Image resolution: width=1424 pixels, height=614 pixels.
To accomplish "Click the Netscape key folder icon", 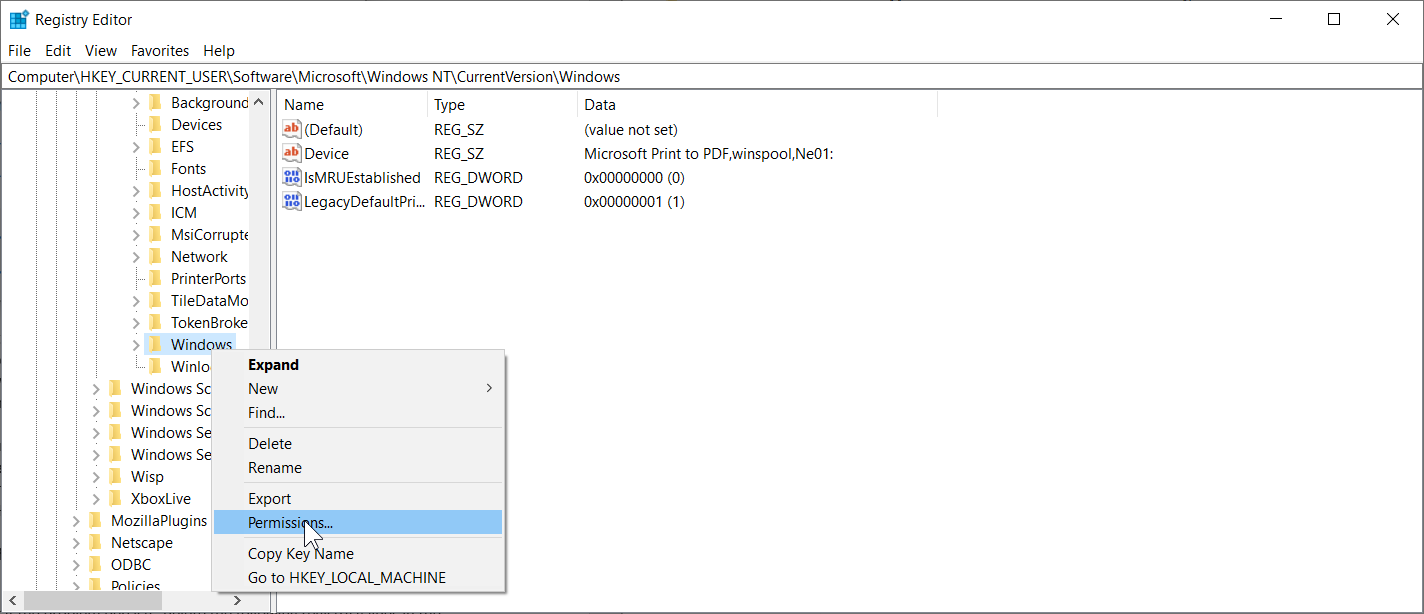I will point(95,543).
